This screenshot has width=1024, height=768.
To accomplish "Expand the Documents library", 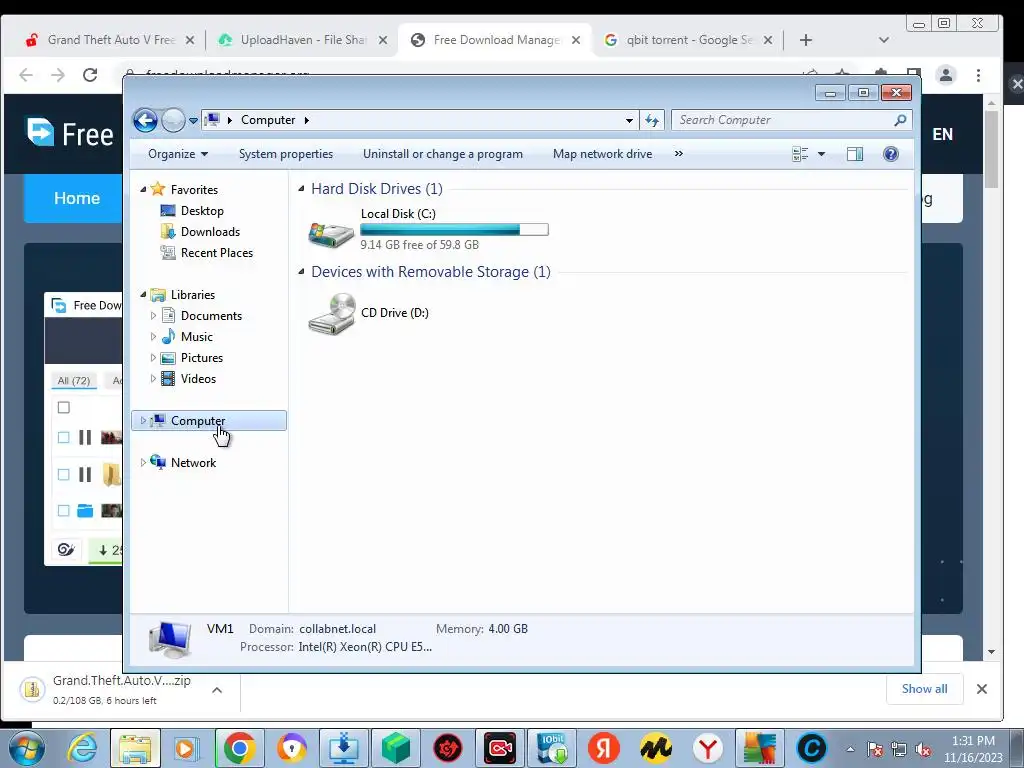I will pyautogui.click(x=153, y=315).
